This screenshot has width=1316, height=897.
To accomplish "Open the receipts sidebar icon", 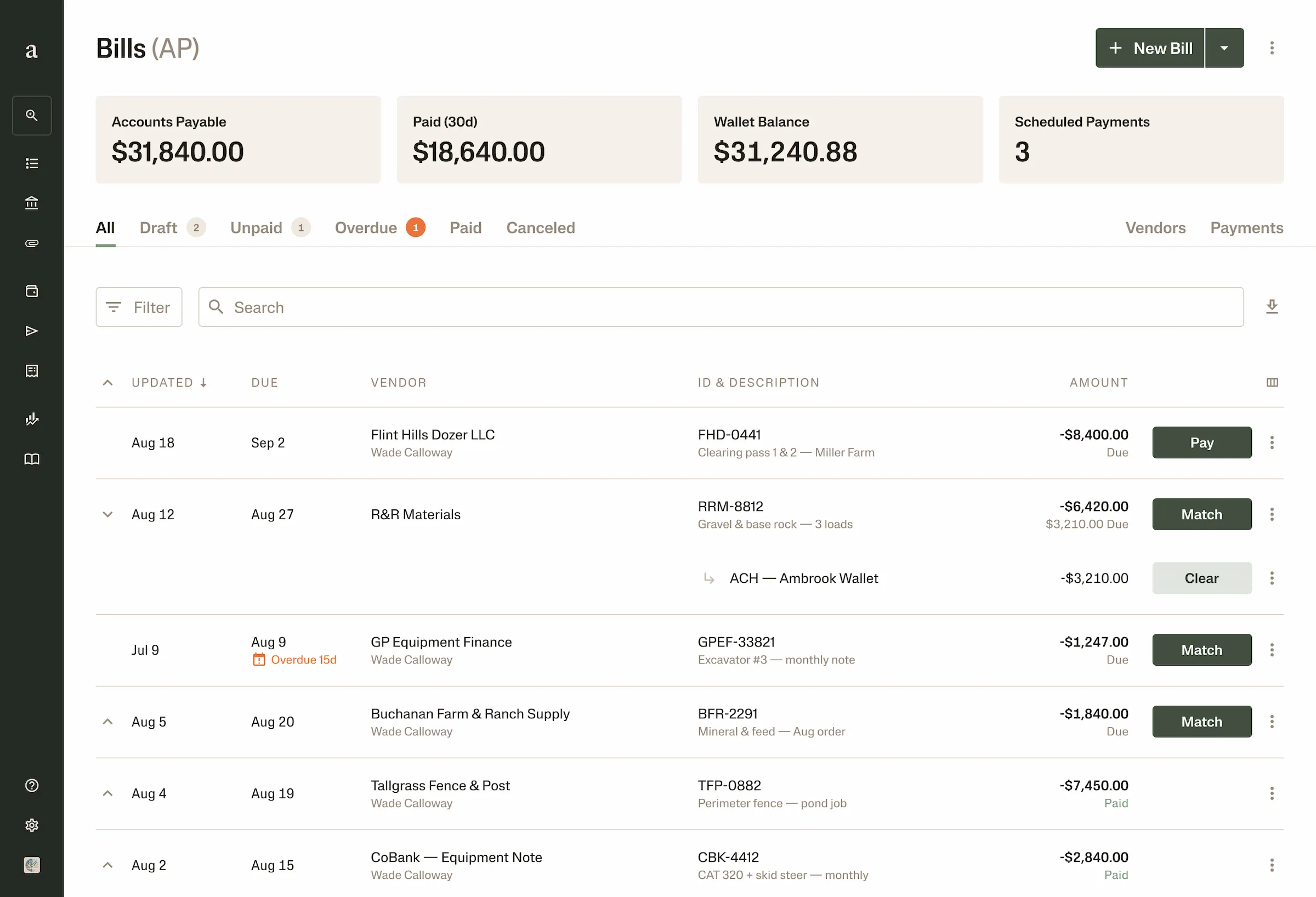I will pyautogui.click(x=32, y=371).
